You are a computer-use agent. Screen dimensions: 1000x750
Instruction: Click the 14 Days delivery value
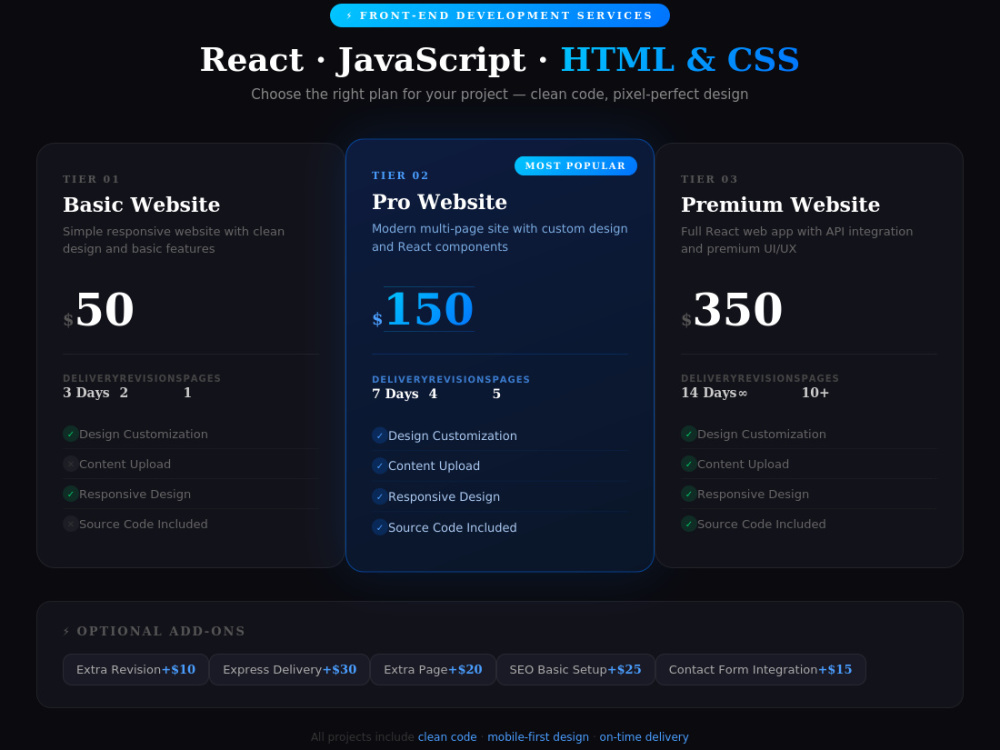709,393
